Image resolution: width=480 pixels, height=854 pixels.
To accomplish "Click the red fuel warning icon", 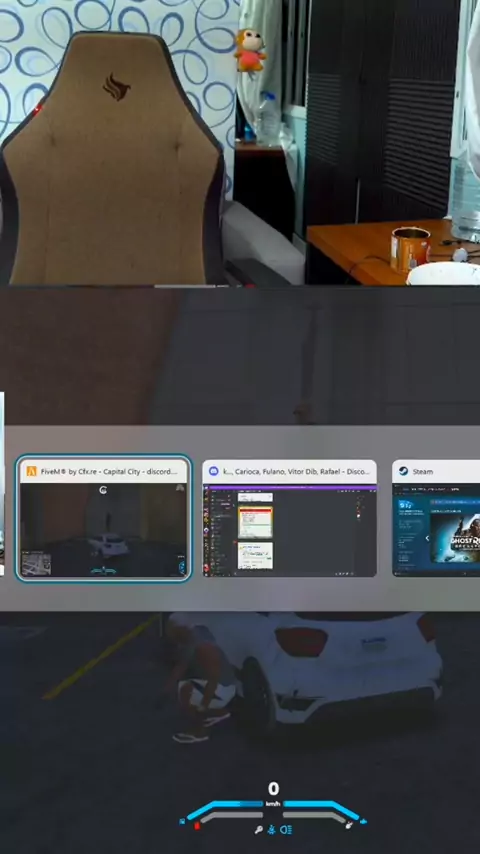I will click(x=197, y=826).
